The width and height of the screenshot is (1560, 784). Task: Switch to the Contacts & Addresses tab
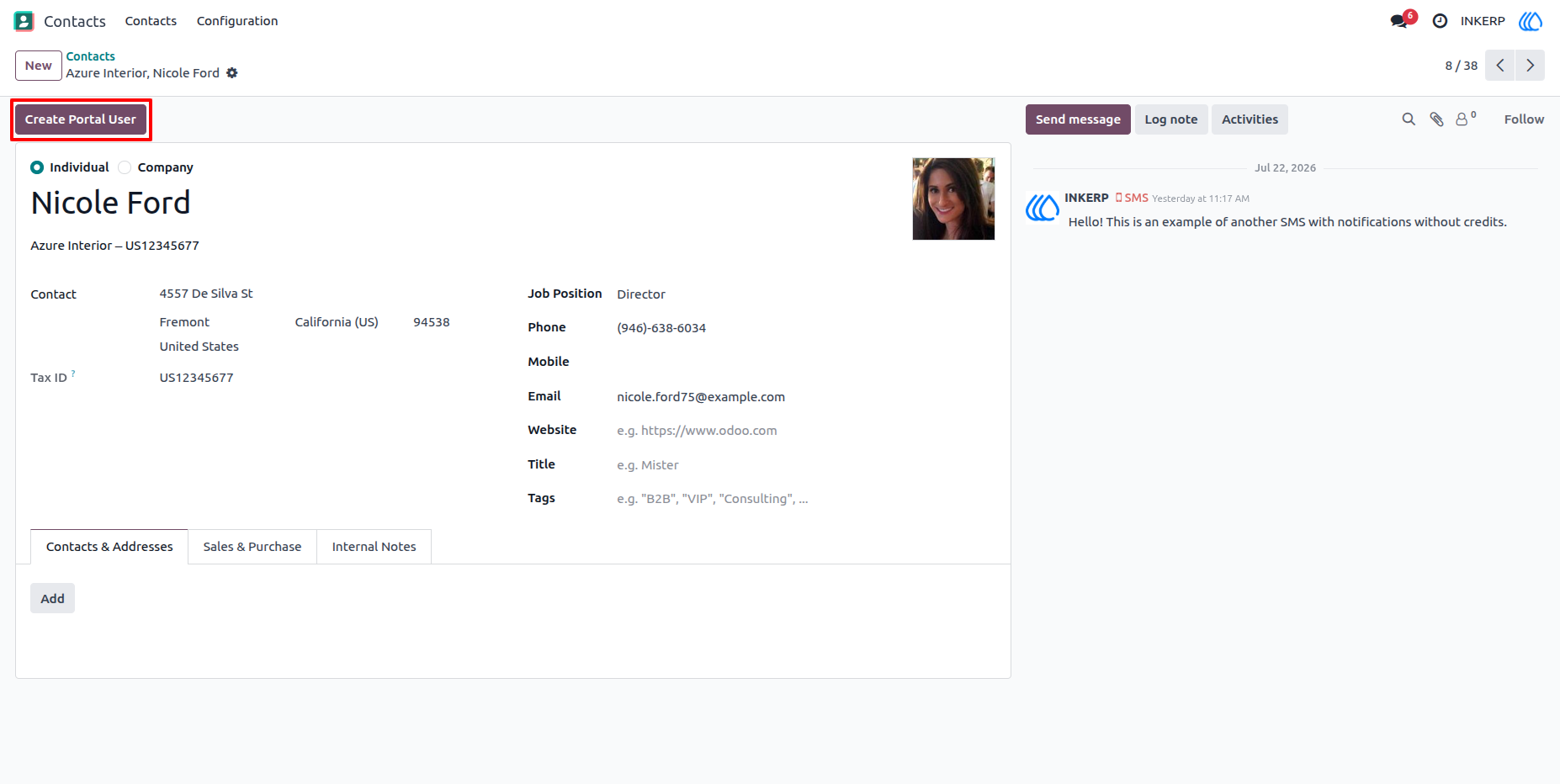click(x=109, y=547)
